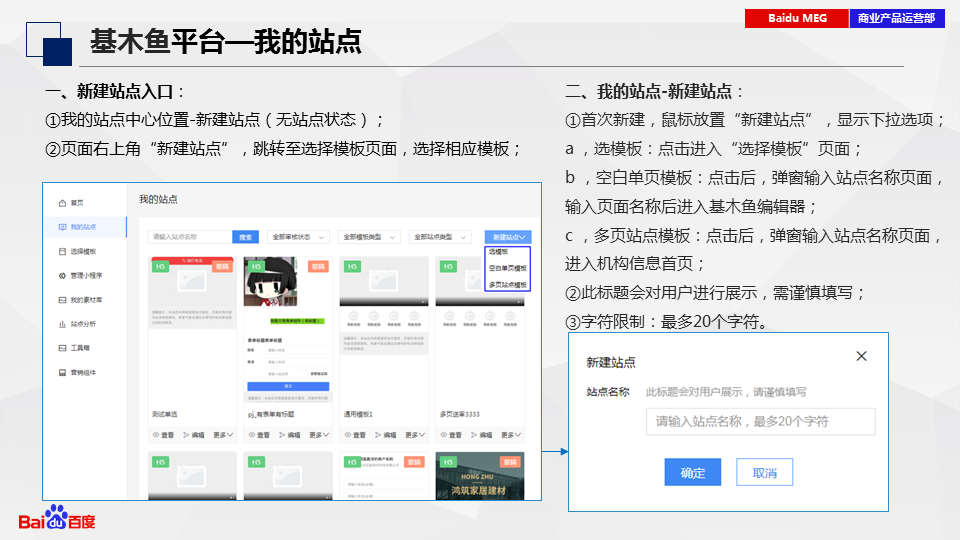
Task: Click the 新建站点 dialog title
Action: pos(610,362)
